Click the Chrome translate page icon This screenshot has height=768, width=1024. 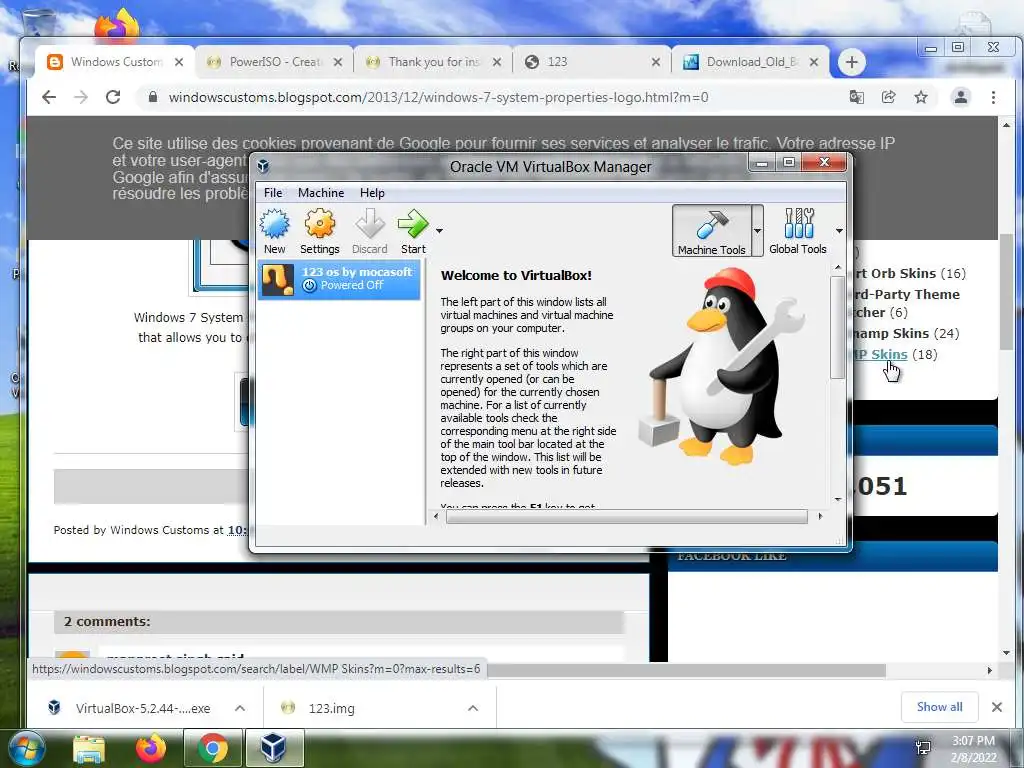pos(856,97)
